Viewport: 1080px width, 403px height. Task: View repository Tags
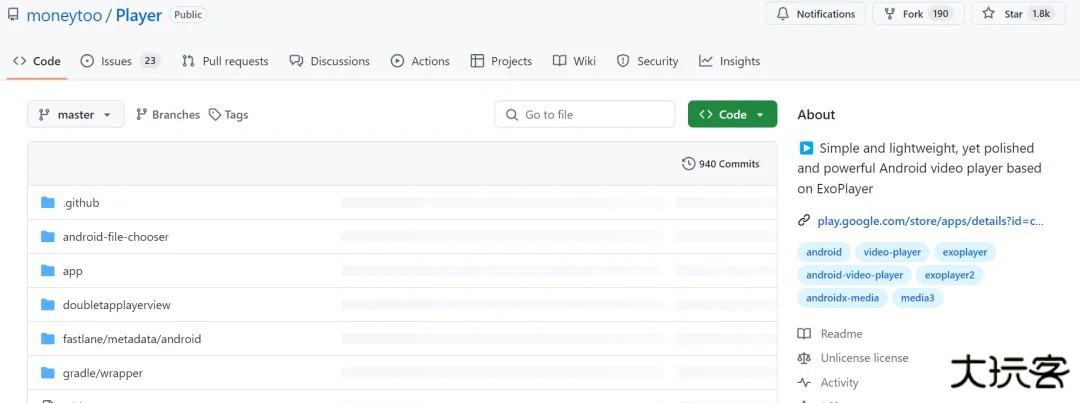coord(229,115)
